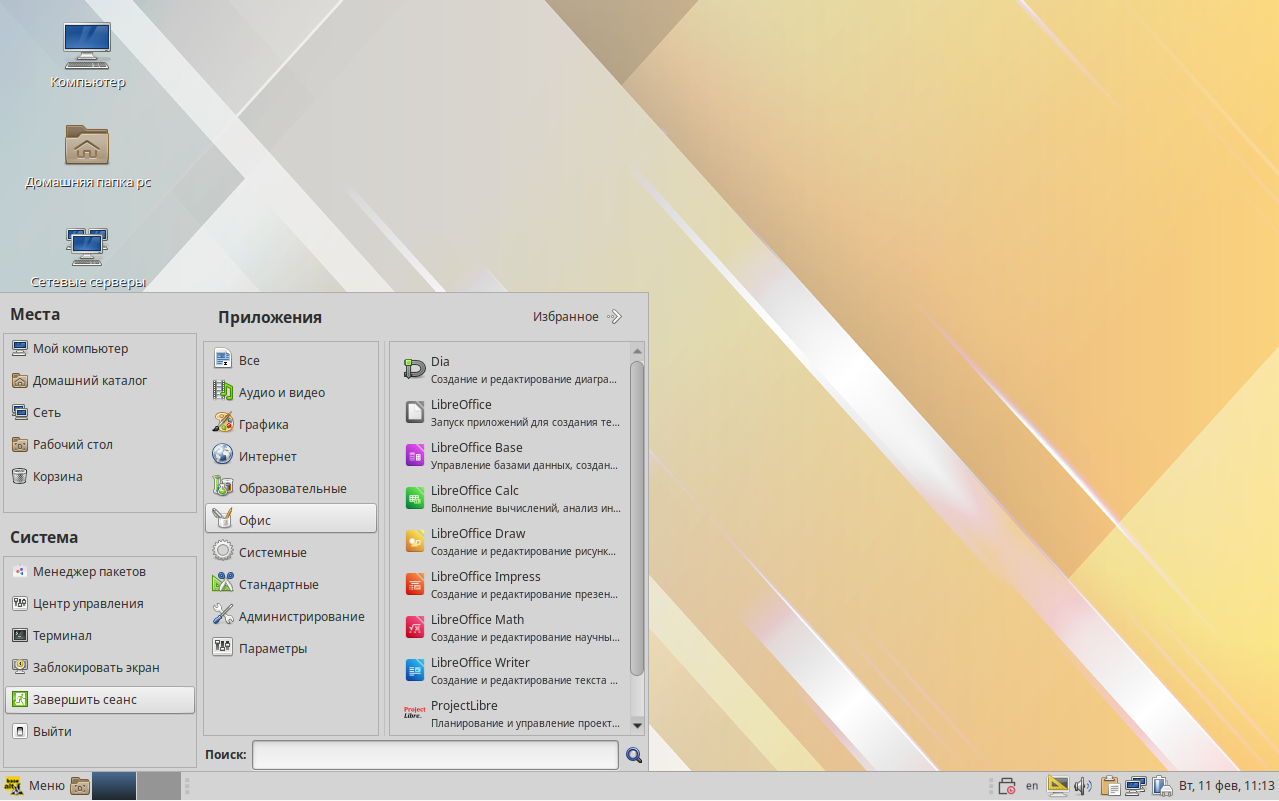This screenshot has height=801, width=1279.
Task: Open Dia diagram editor from Office list
Action: coord(512,369)
